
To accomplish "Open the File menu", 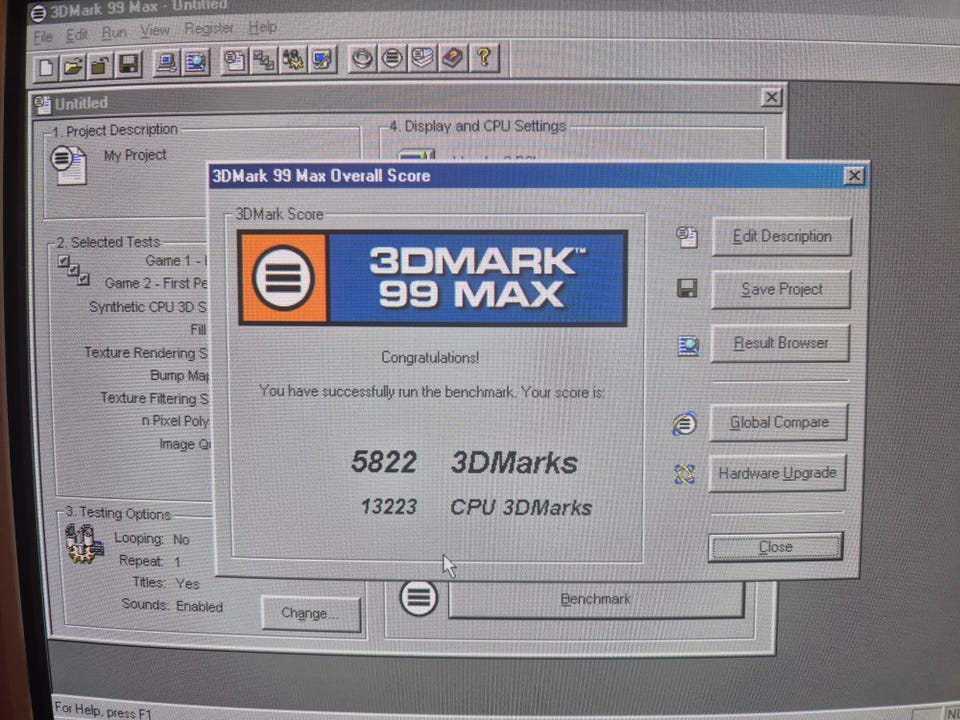I will (43, 37).
